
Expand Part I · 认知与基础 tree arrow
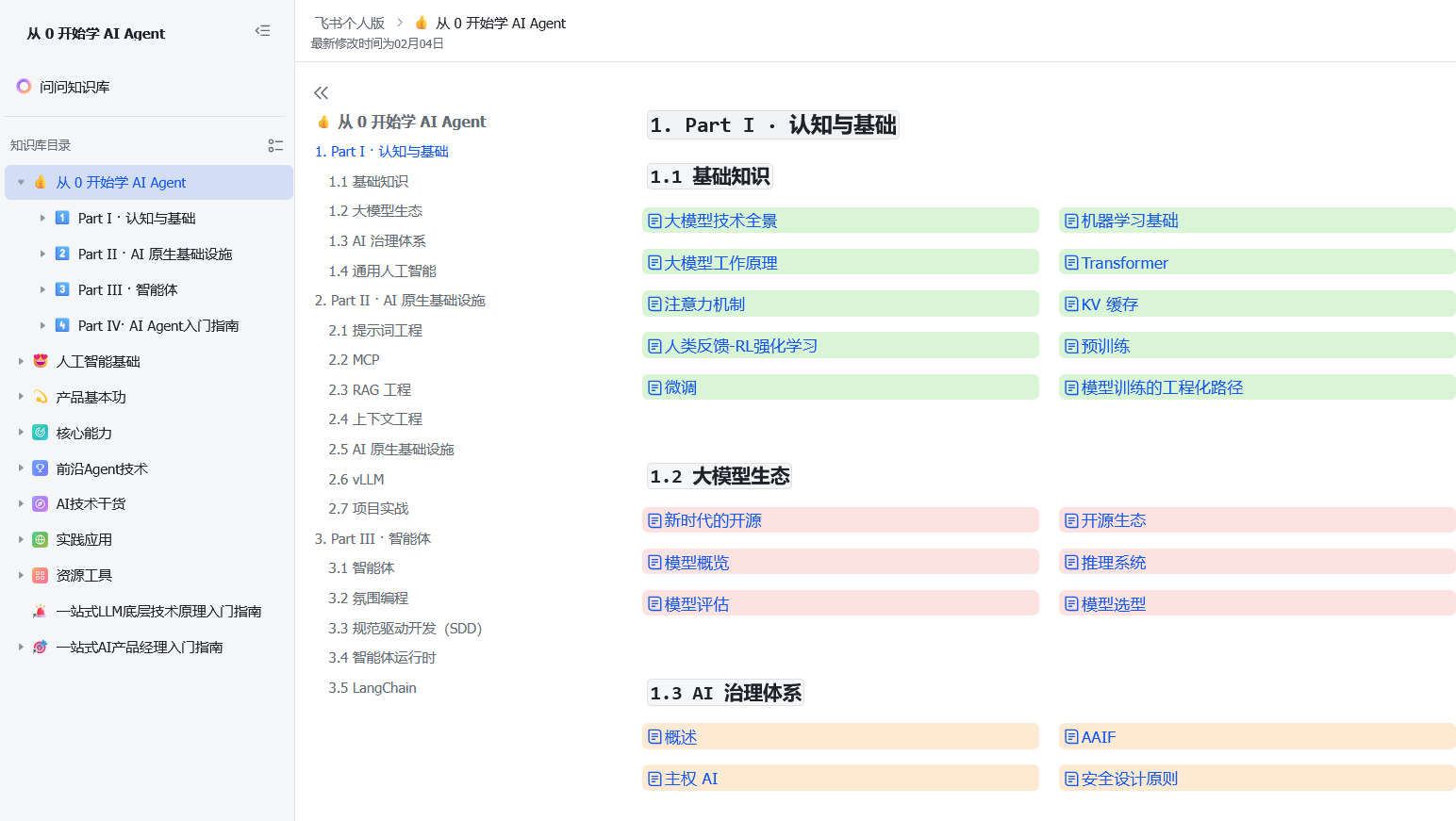(42, 218)
